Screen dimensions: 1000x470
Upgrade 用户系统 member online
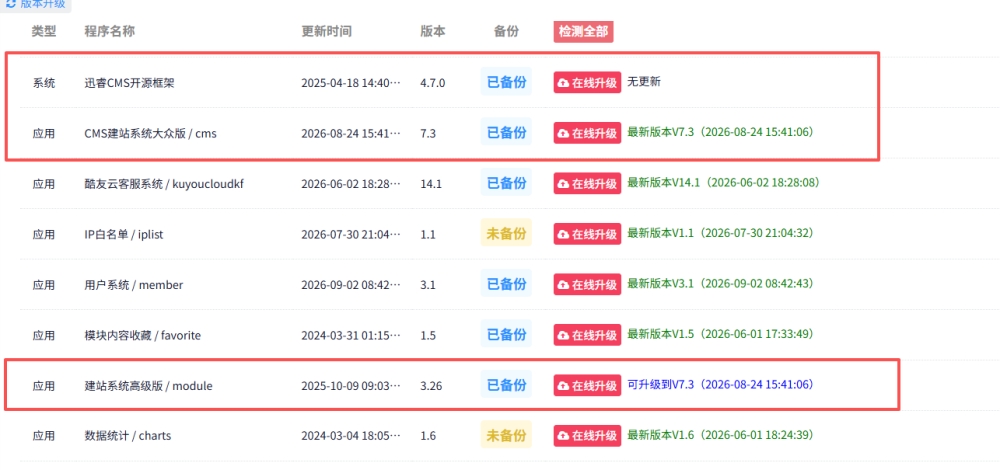[x=587, y=284]
